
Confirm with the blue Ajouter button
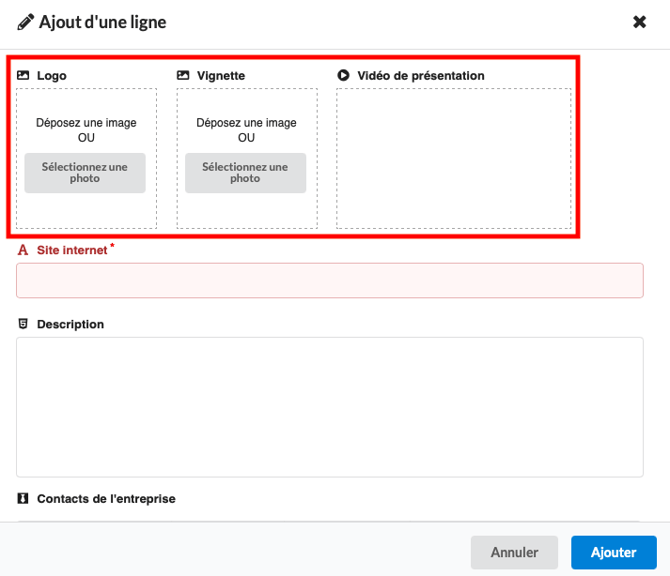(x=613, y=552)
